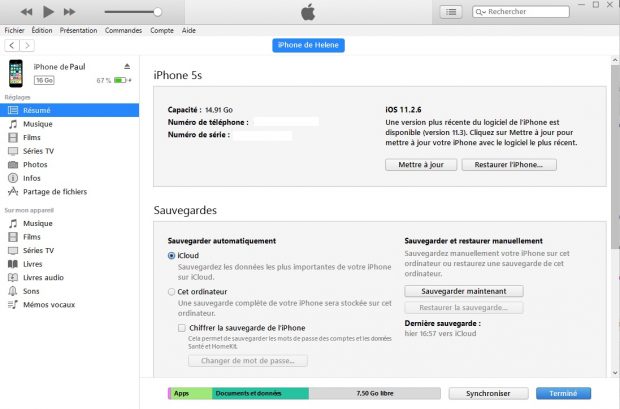Open the Commandes menu
This screenshot has height=409, width=620.
pos(123,30)
